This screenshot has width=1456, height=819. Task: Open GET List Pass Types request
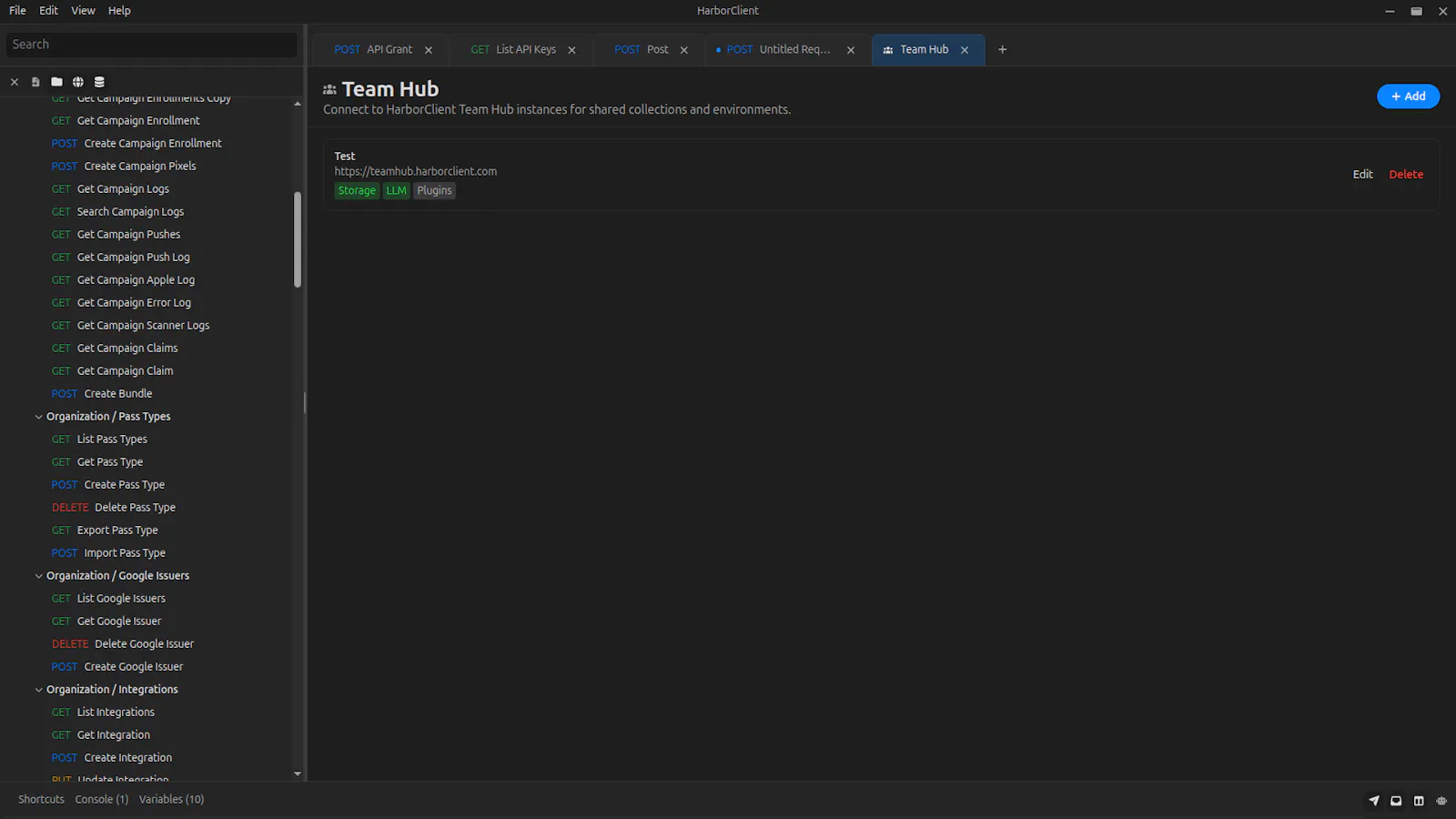click(x=99, y=440)
